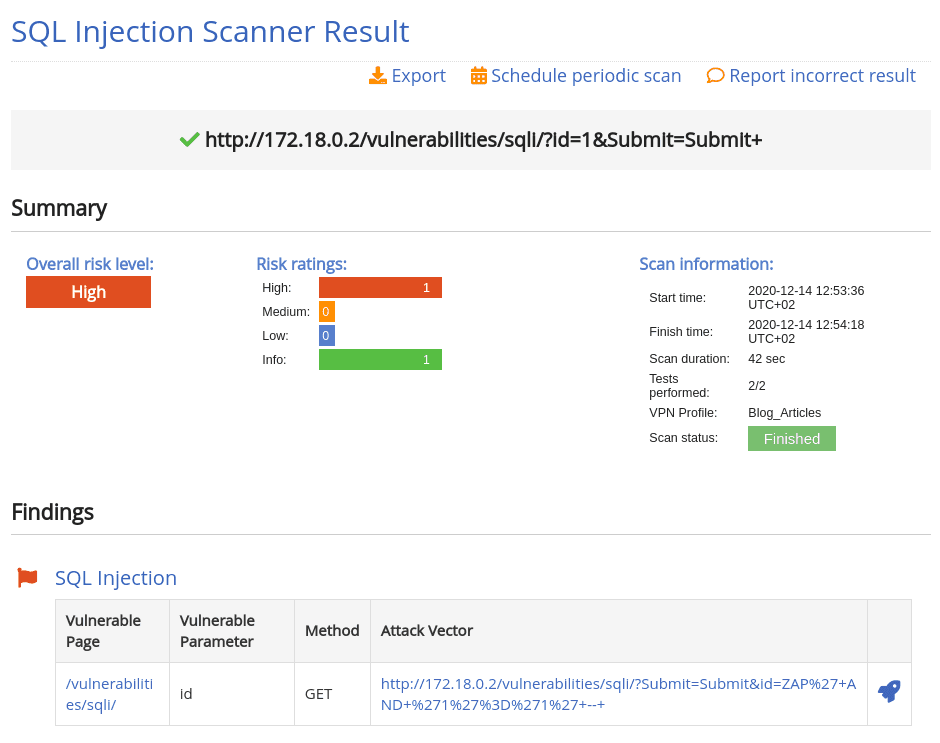Screen dimensions: 940x743
Task: Click the speech bubble icon for reporting results
Action: 715,75
